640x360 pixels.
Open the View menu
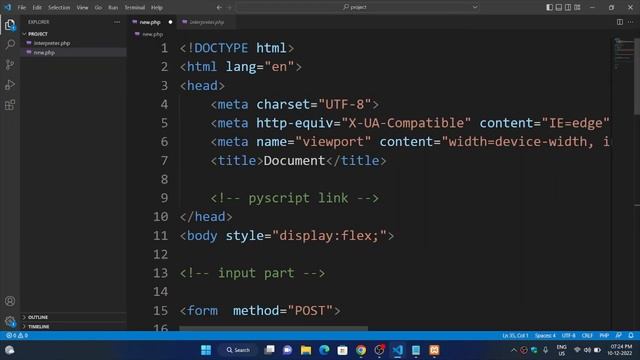point(82,7)
